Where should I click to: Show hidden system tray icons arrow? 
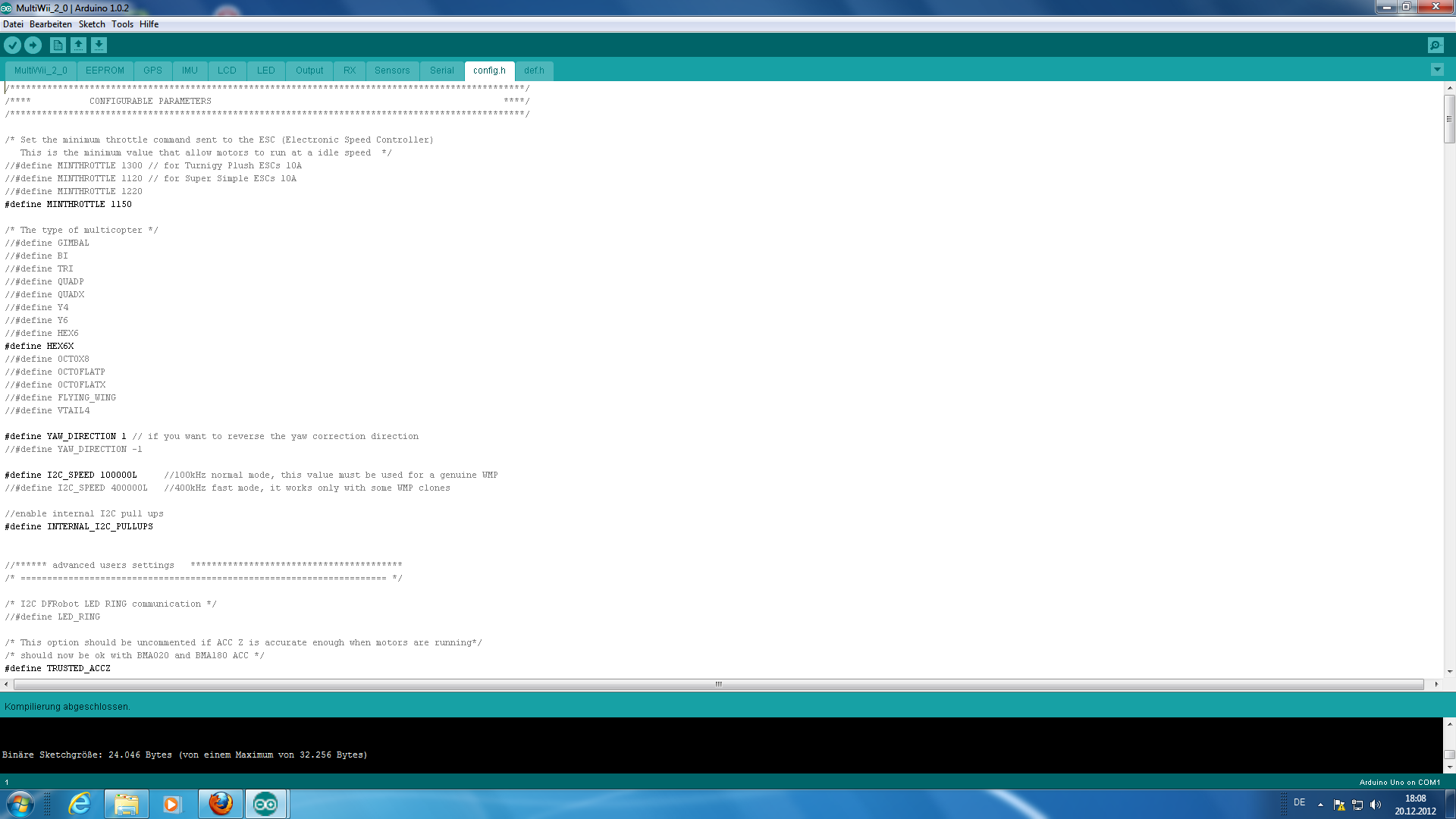tap(1320, 805)
